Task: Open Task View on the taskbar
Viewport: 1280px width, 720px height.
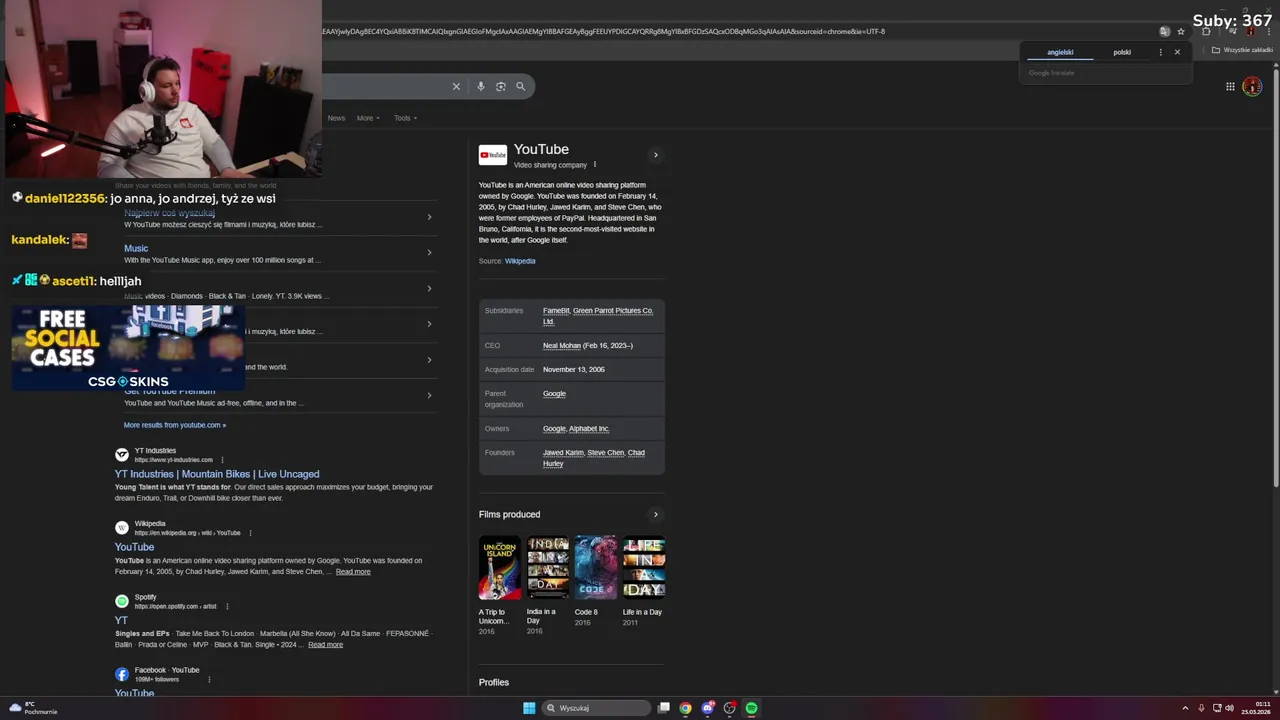Action: (663, 708)
